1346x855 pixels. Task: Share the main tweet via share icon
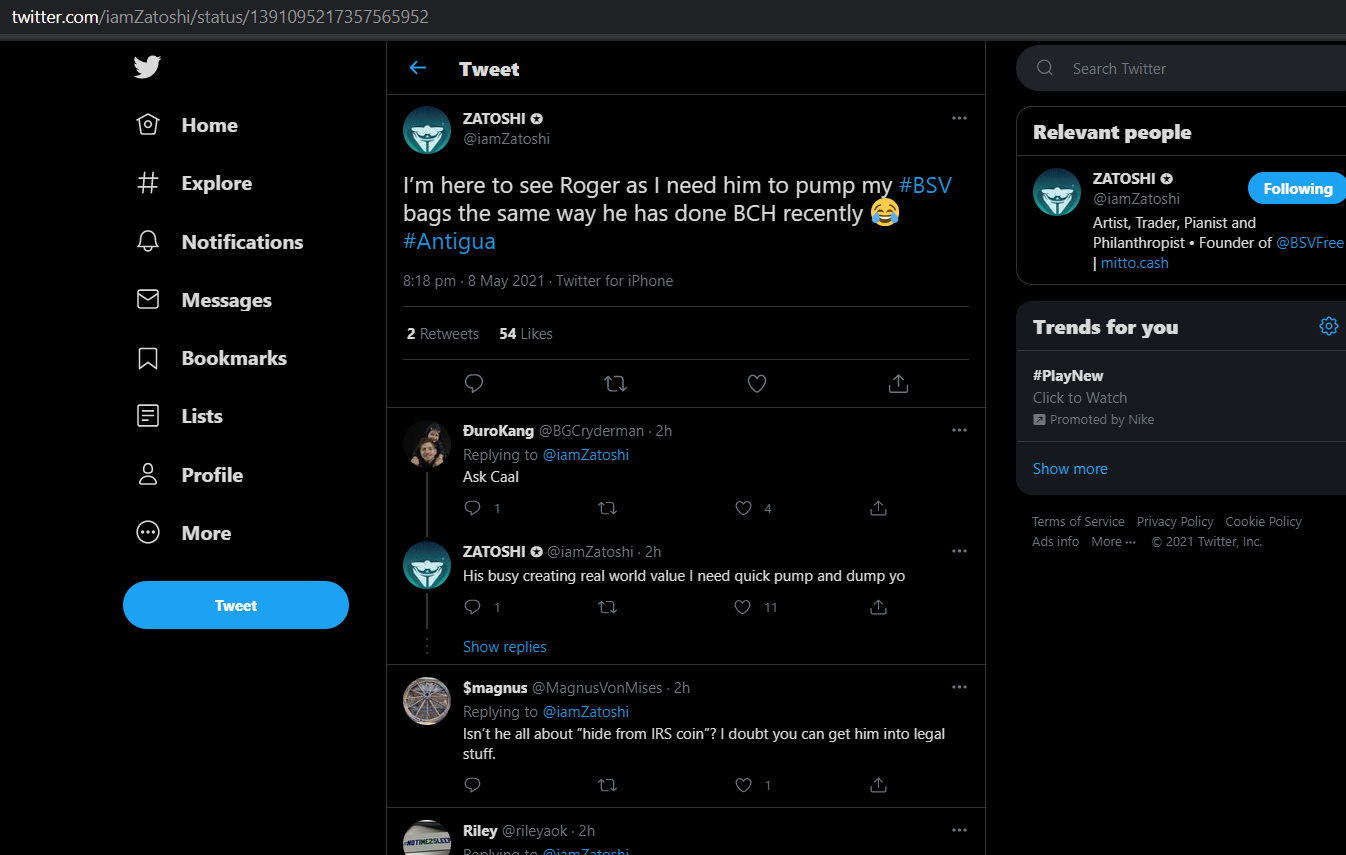click(898, 383)
